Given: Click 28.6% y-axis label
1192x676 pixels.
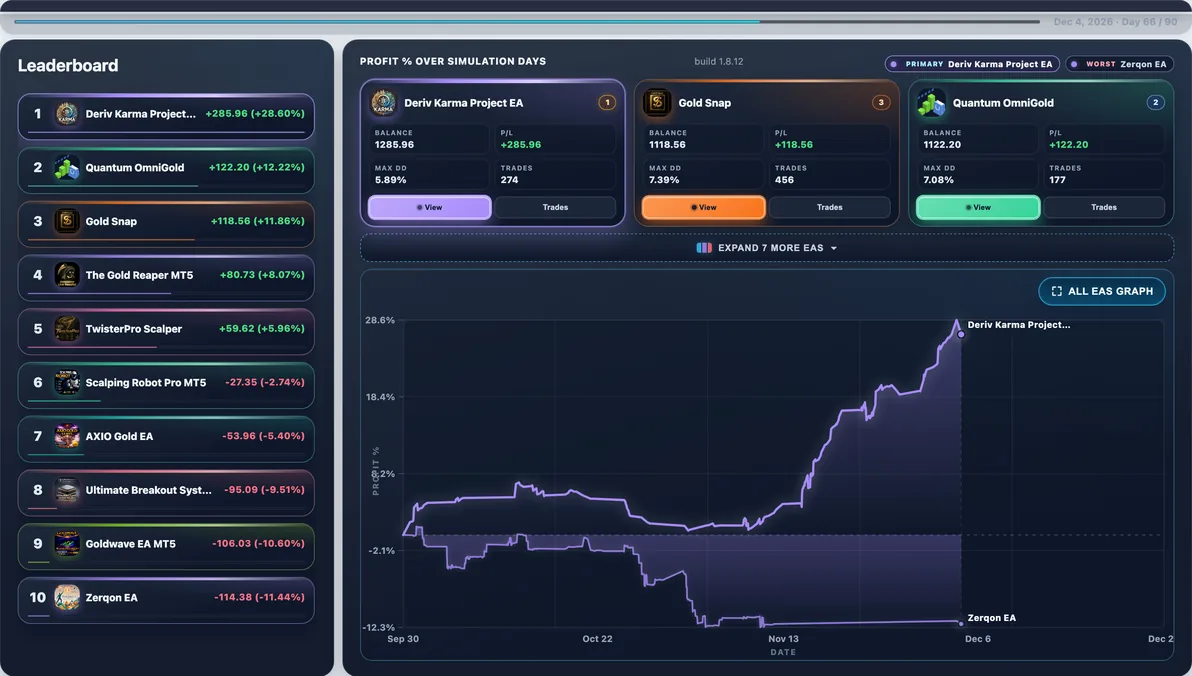Looking at the screenshot, I should point(379,321).
